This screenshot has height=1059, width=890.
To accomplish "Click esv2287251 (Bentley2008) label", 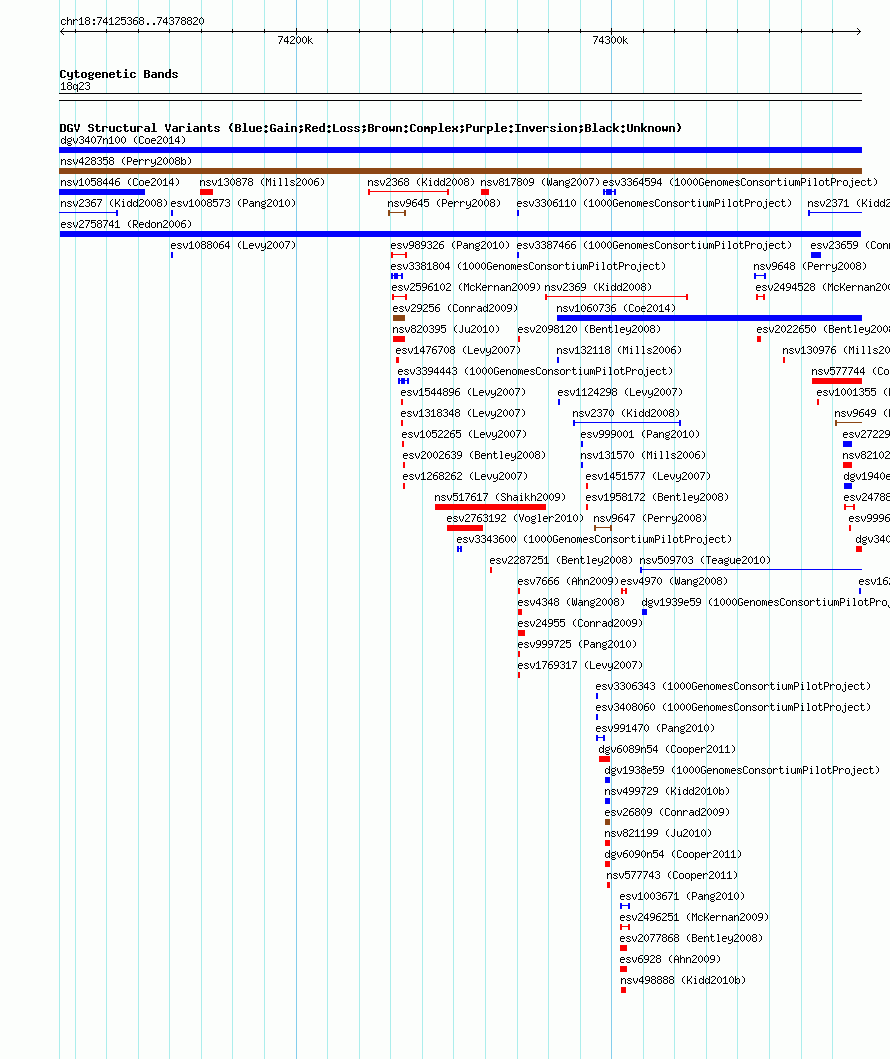I will click(x=561, y=560).
